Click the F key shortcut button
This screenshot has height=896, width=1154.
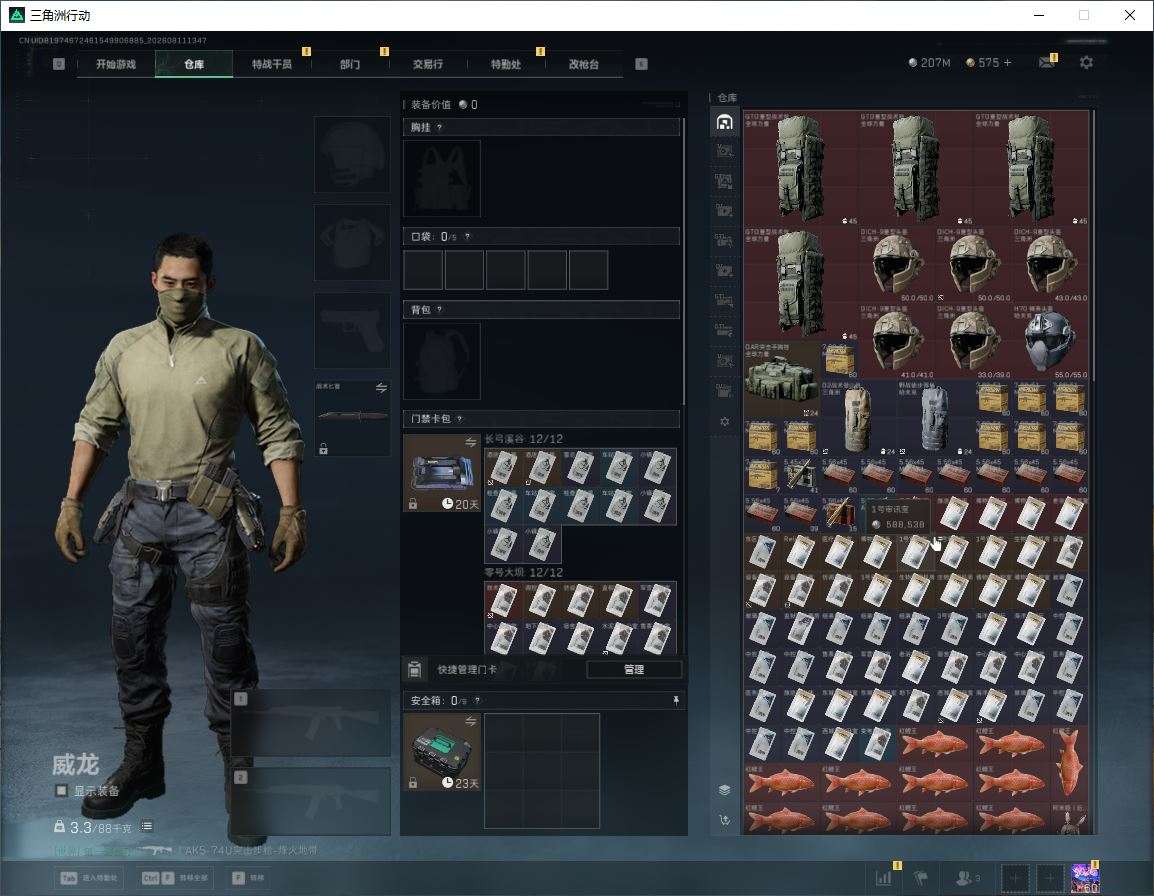point(248,878)
